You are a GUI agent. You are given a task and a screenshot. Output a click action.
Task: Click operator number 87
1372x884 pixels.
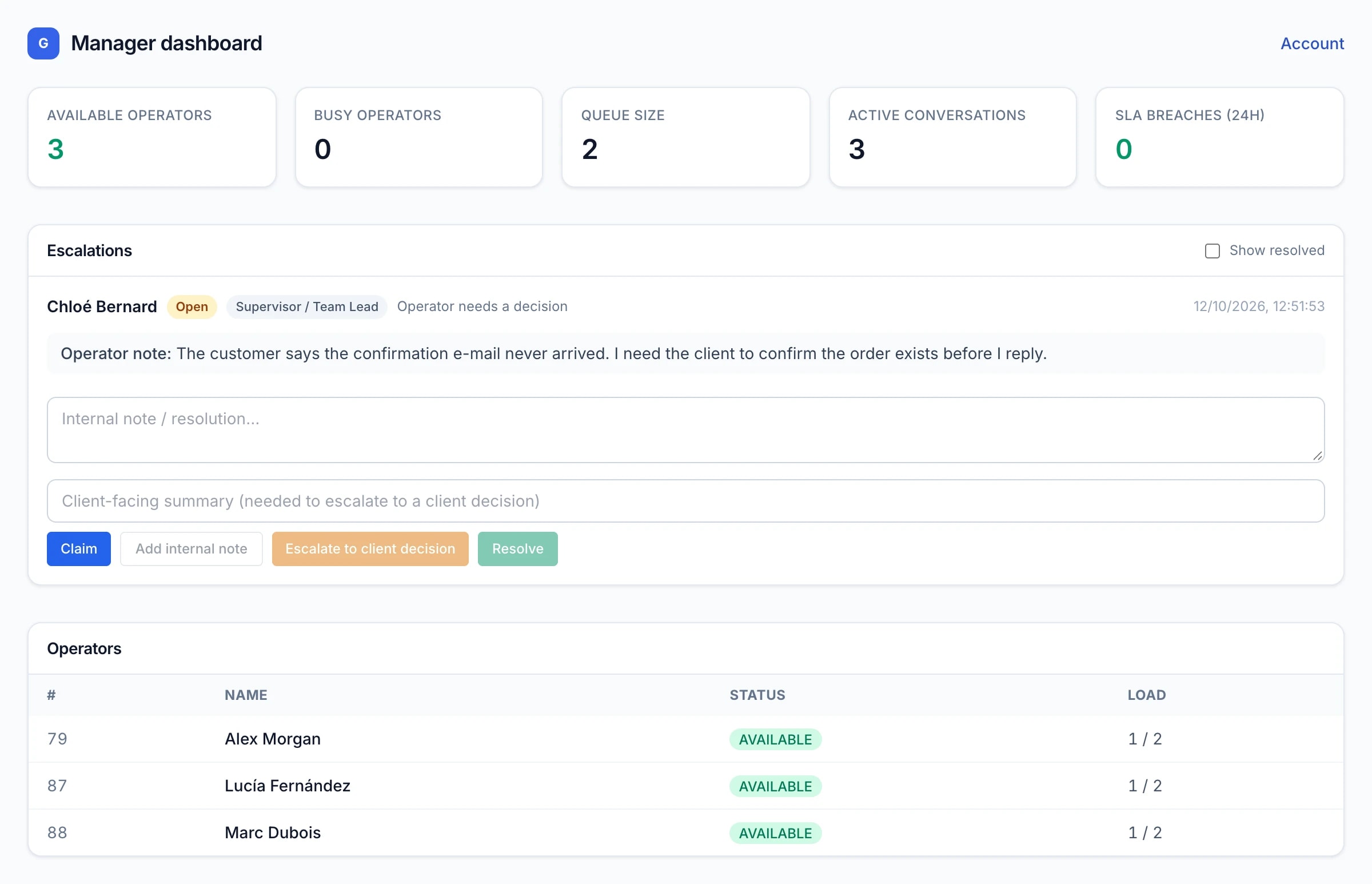point(57,786)
